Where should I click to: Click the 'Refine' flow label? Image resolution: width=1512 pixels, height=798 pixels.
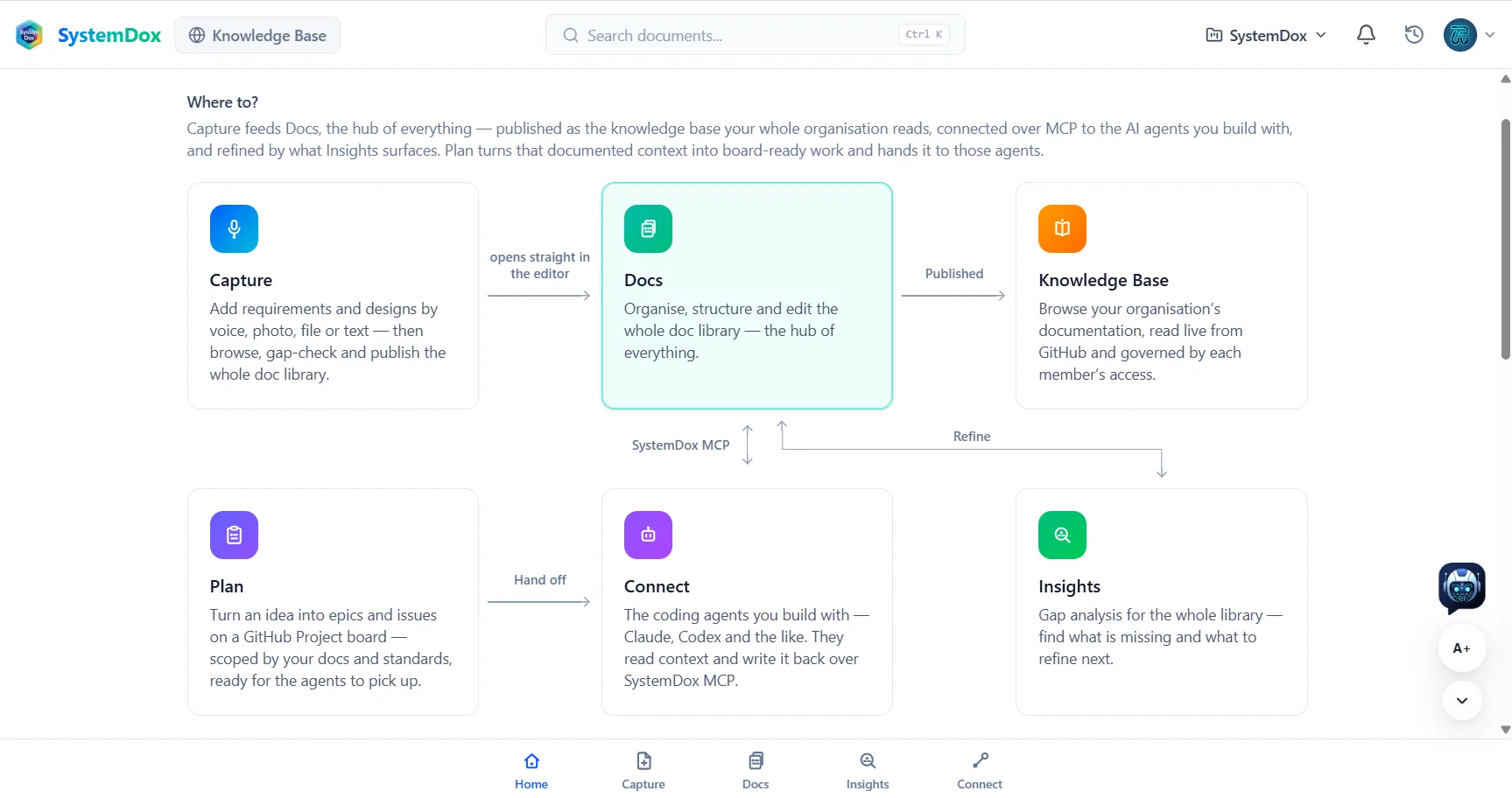(972, 436)
